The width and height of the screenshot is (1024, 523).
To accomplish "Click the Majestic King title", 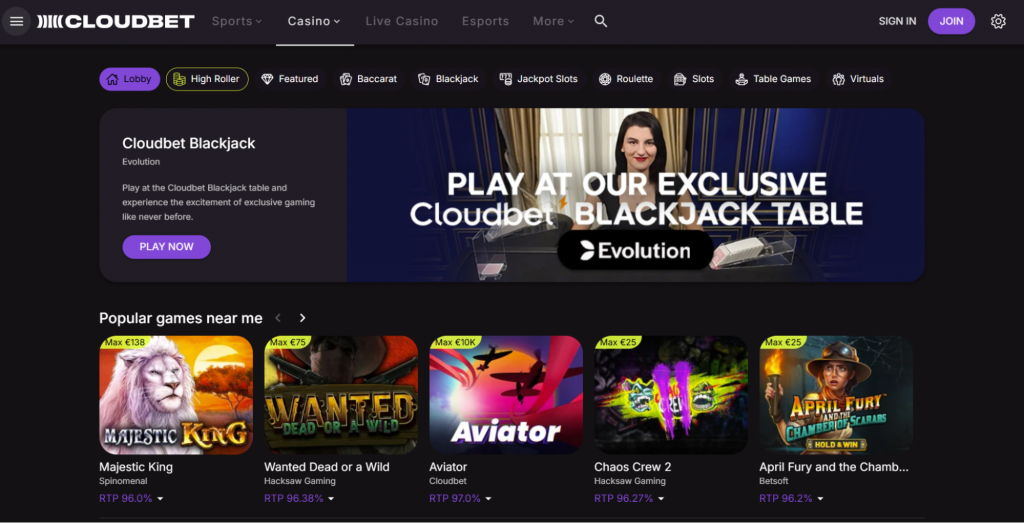I will click(x=136, y=467).
